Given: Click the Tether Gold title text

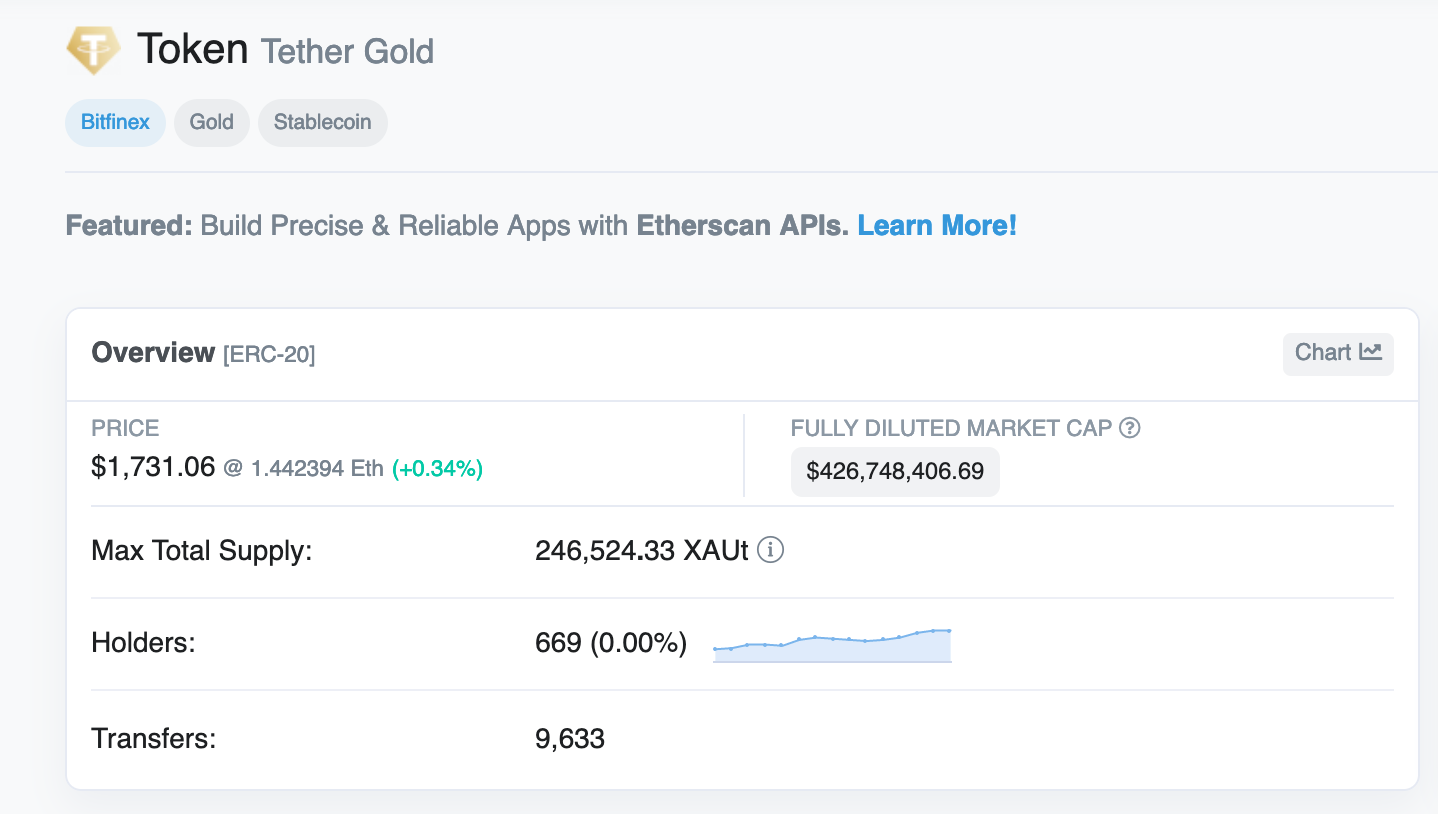Looking at the screenshot, I should [347, 50].
